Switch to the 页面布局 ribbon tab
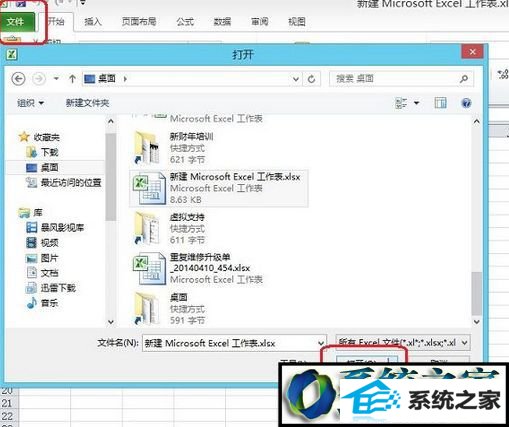 tap(139, 22)
